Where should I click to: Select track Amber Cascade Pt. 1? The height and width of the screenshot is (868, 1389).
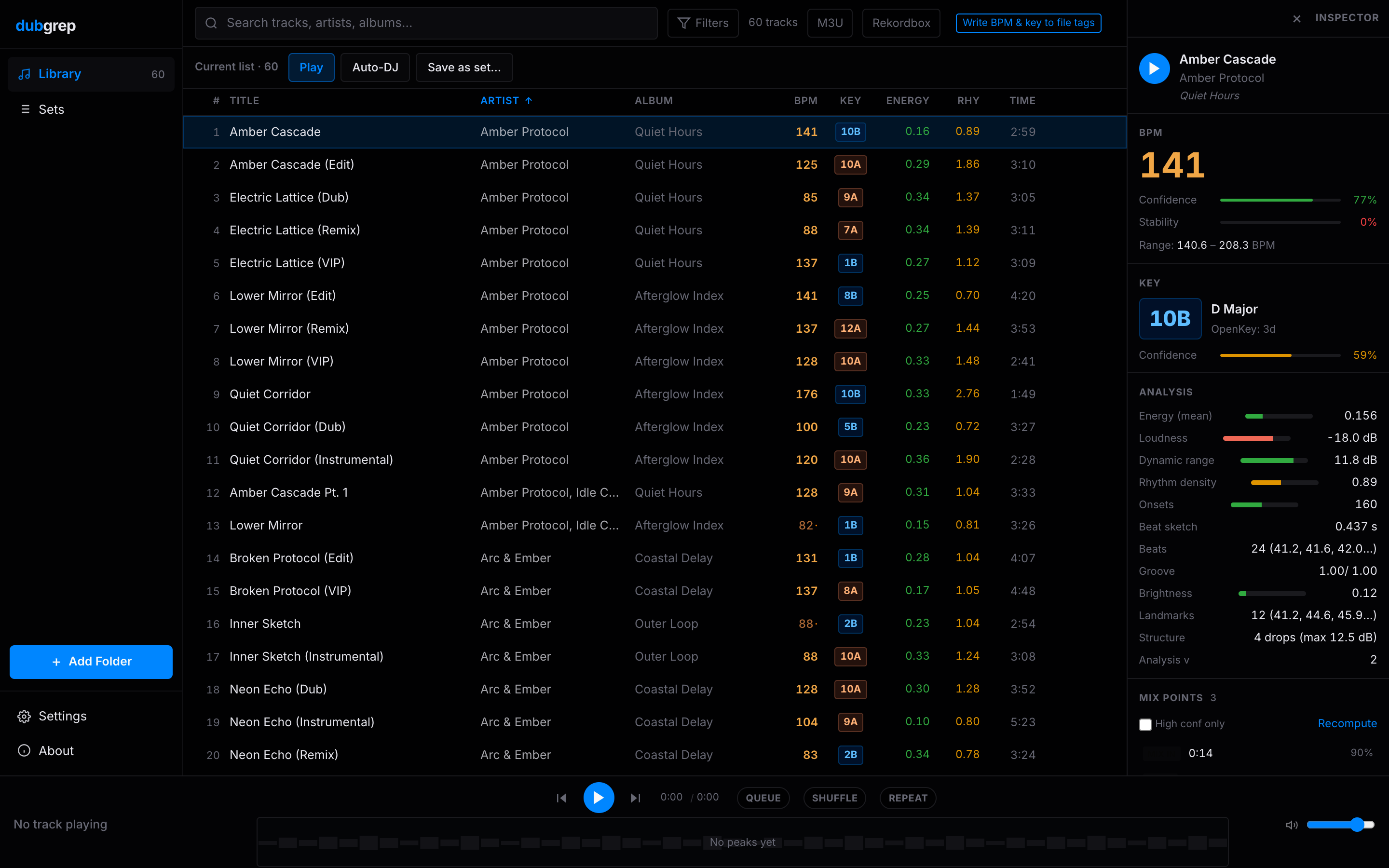click(654, 492)
